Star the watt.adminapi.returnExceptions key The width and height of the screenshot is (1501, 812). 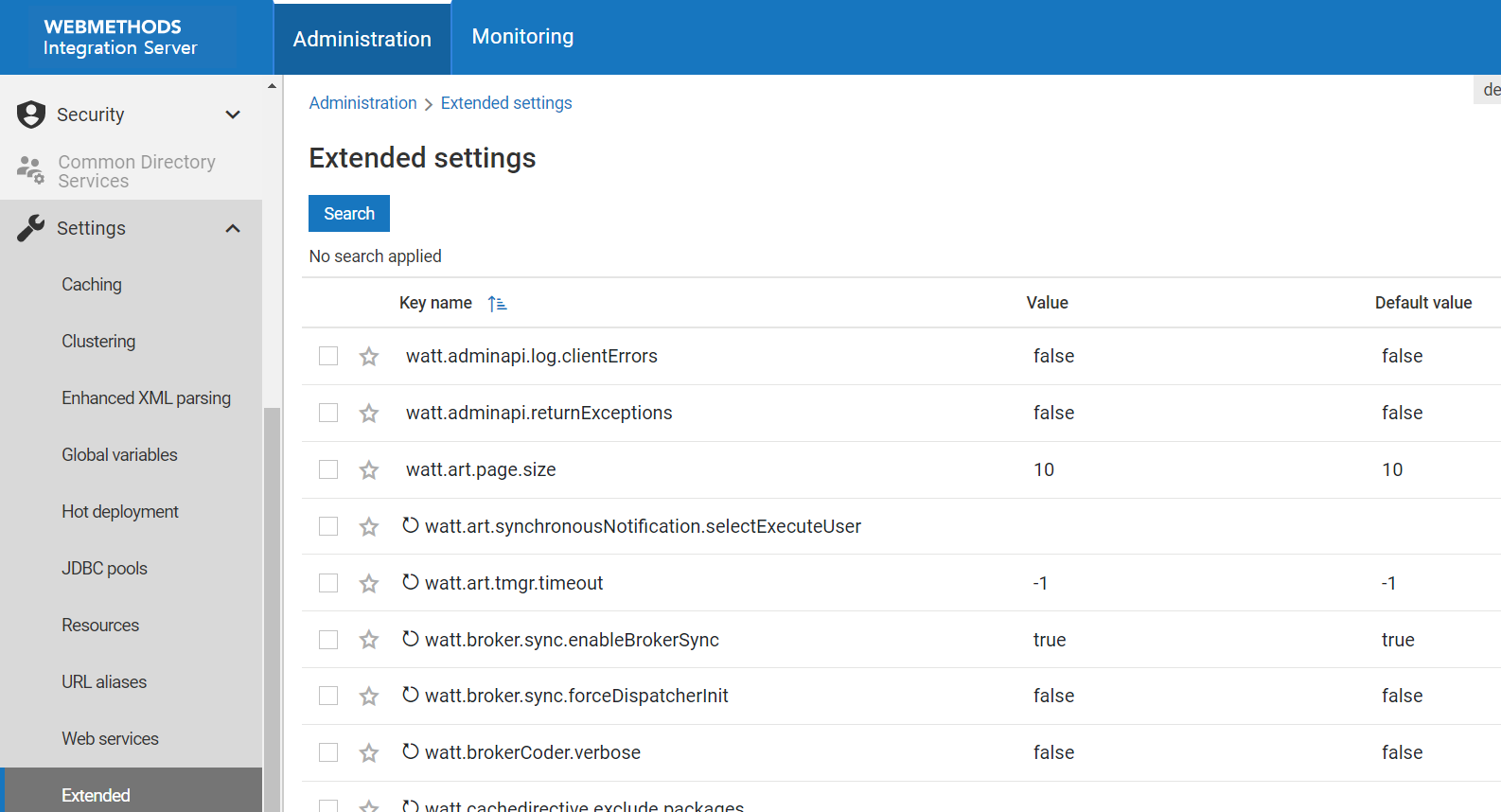[369, 414]
